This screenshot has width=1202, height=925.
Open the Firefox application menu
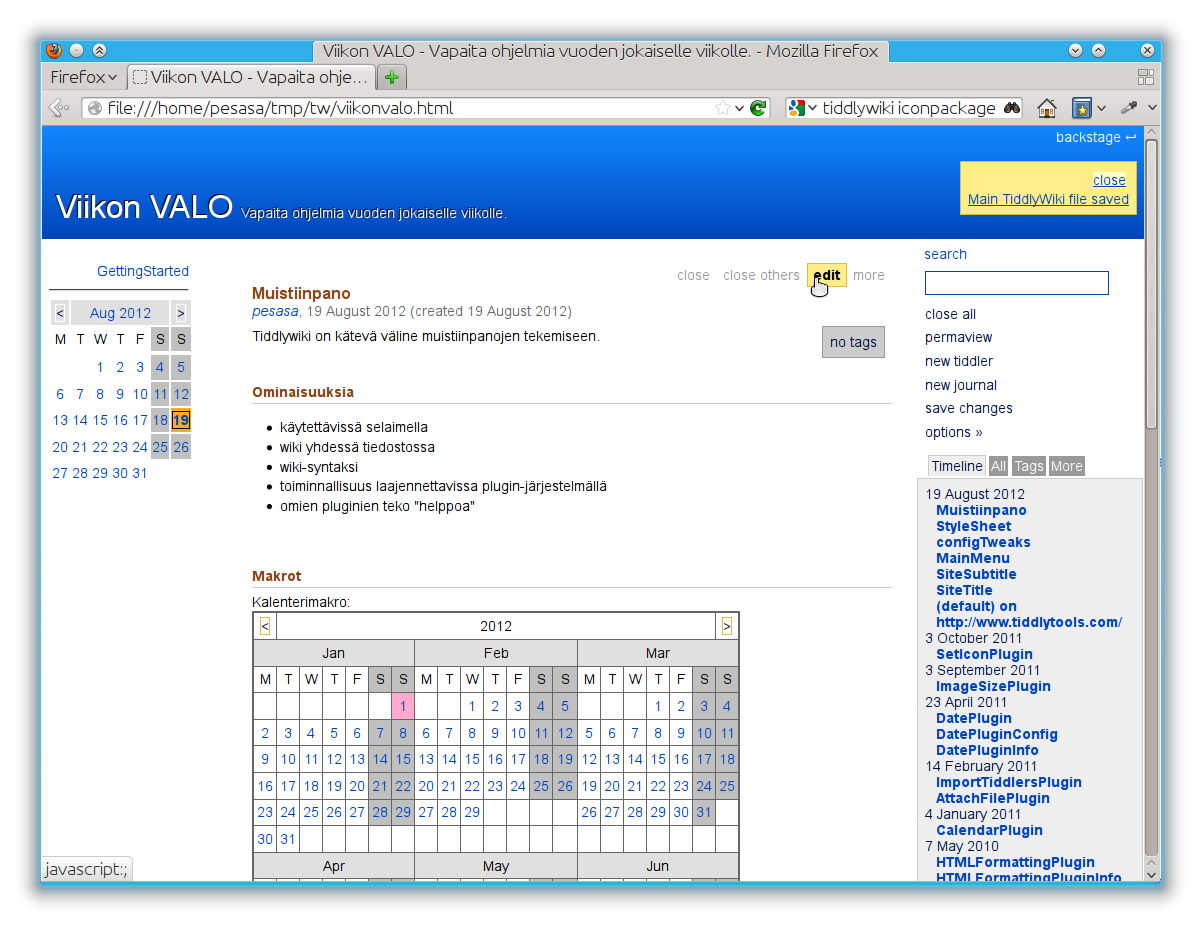(x=84, y=77)
